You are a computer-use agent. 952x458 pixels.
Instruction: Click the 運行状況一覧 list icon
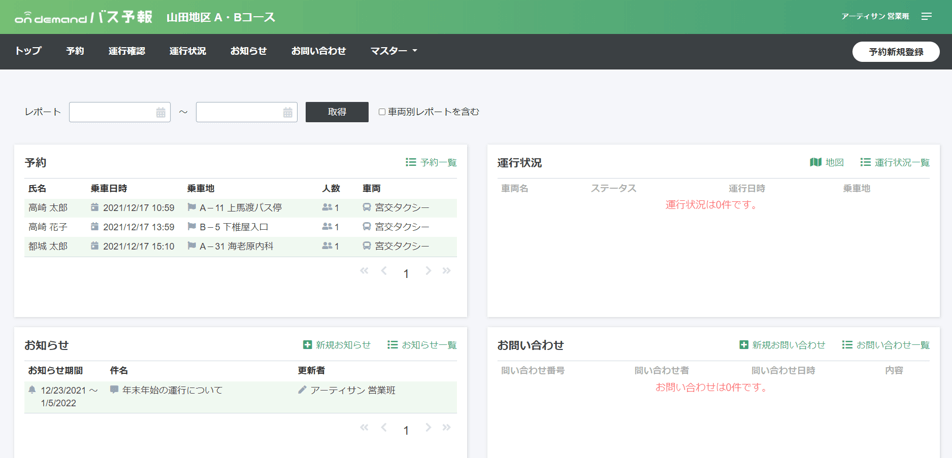point(865,162)
